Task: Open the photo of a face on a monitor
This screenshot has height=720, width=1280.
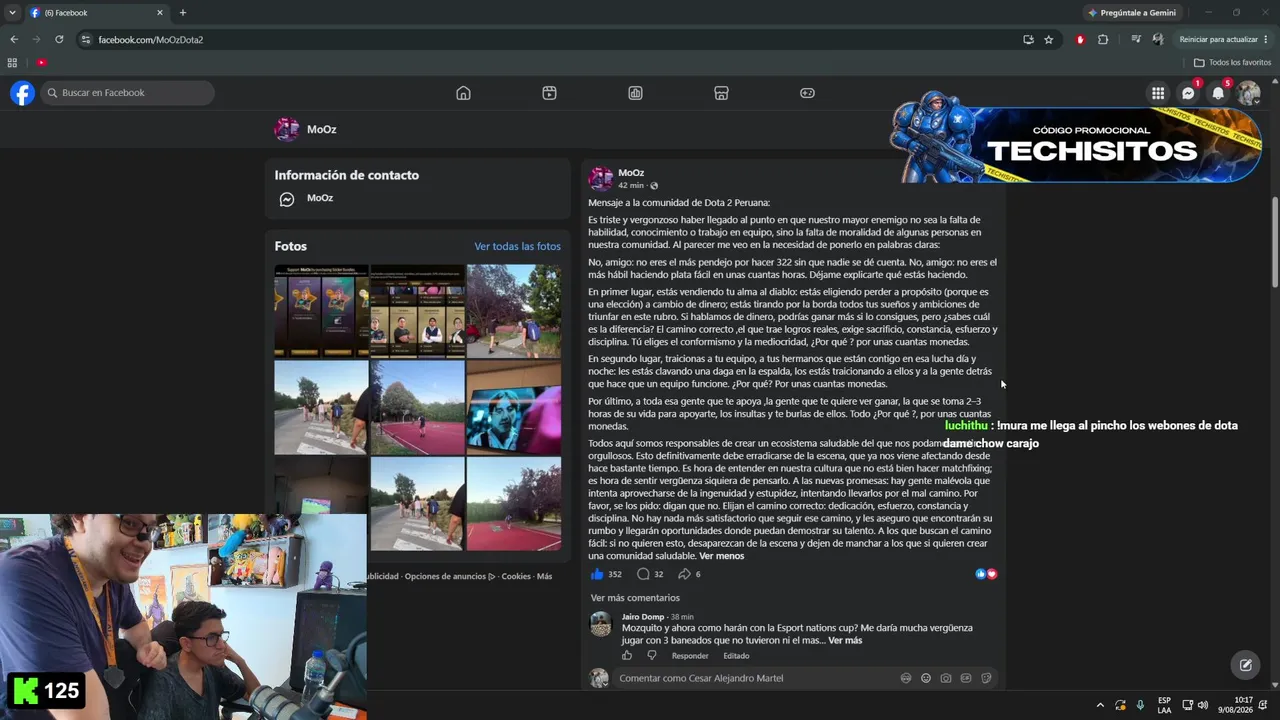Action: coord(514,408)
